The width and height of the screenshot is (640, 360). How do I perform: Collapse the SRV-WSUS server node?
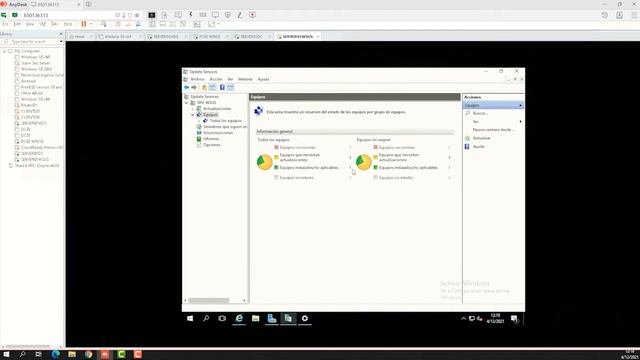(x=187, y=103)
